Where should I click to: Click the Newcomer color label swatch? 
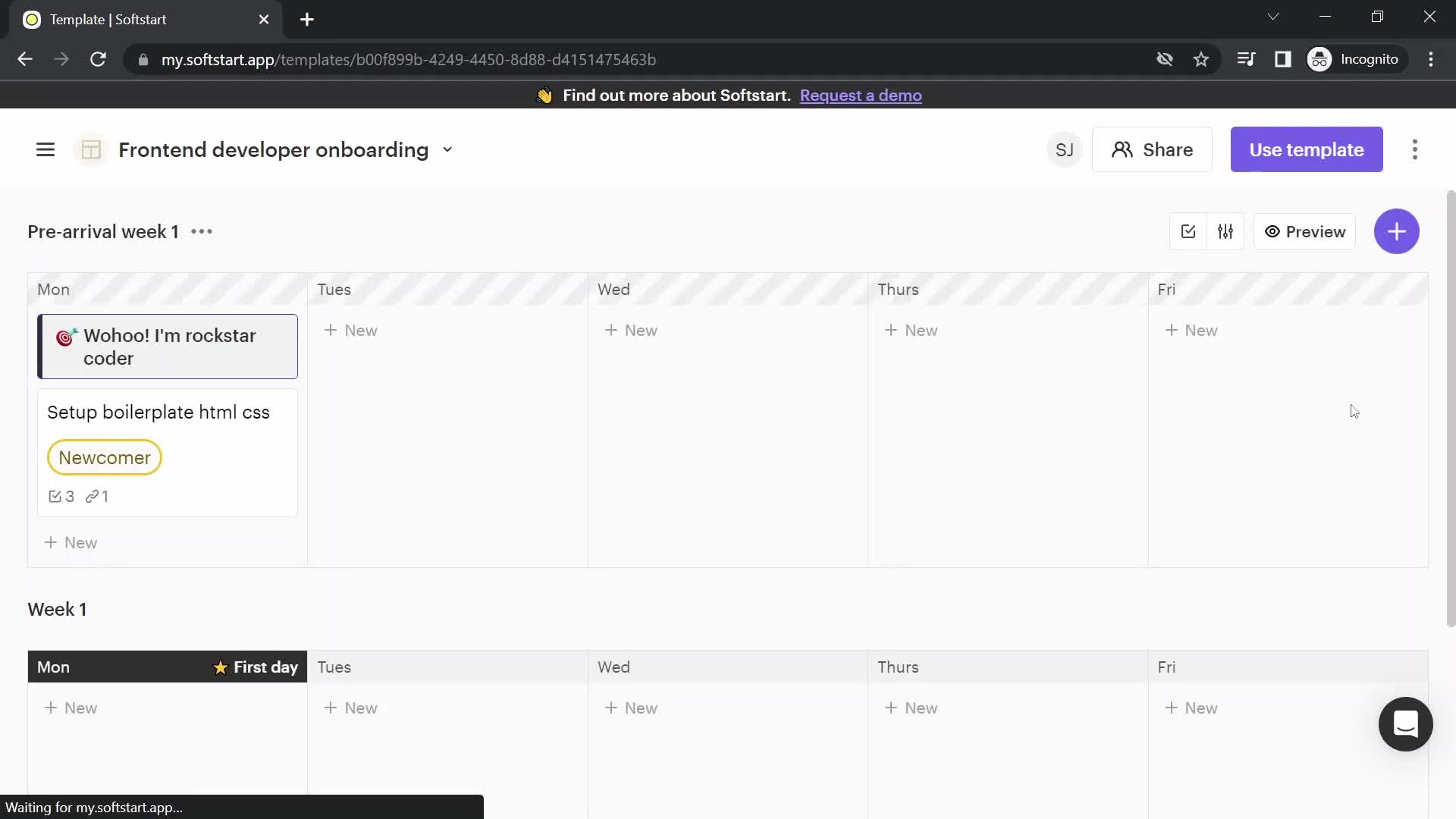pyautogui.click(x=104, y=457)
